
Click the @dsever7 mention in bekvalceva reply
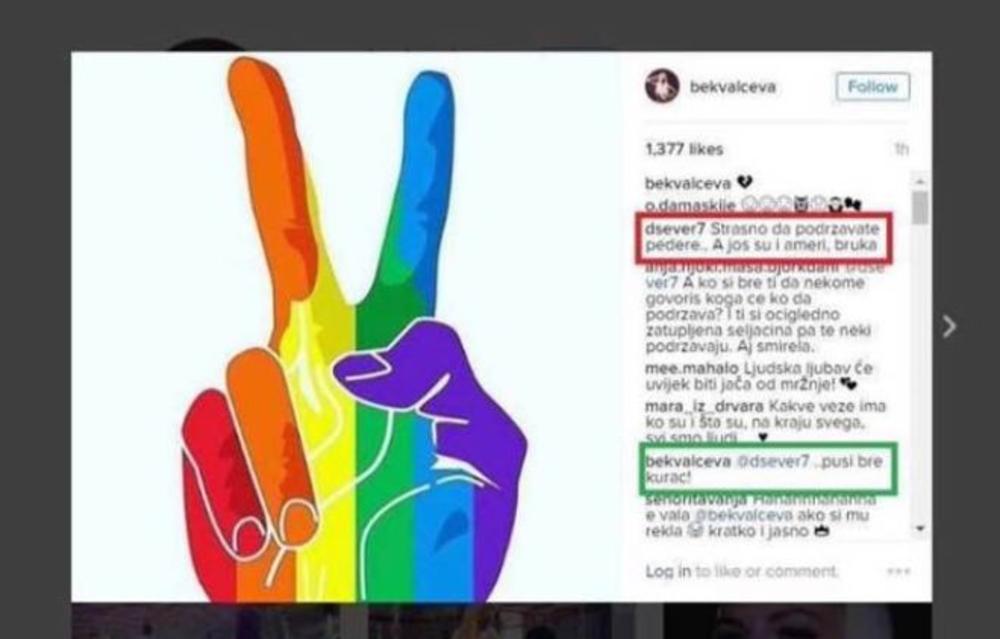[772, 461]
